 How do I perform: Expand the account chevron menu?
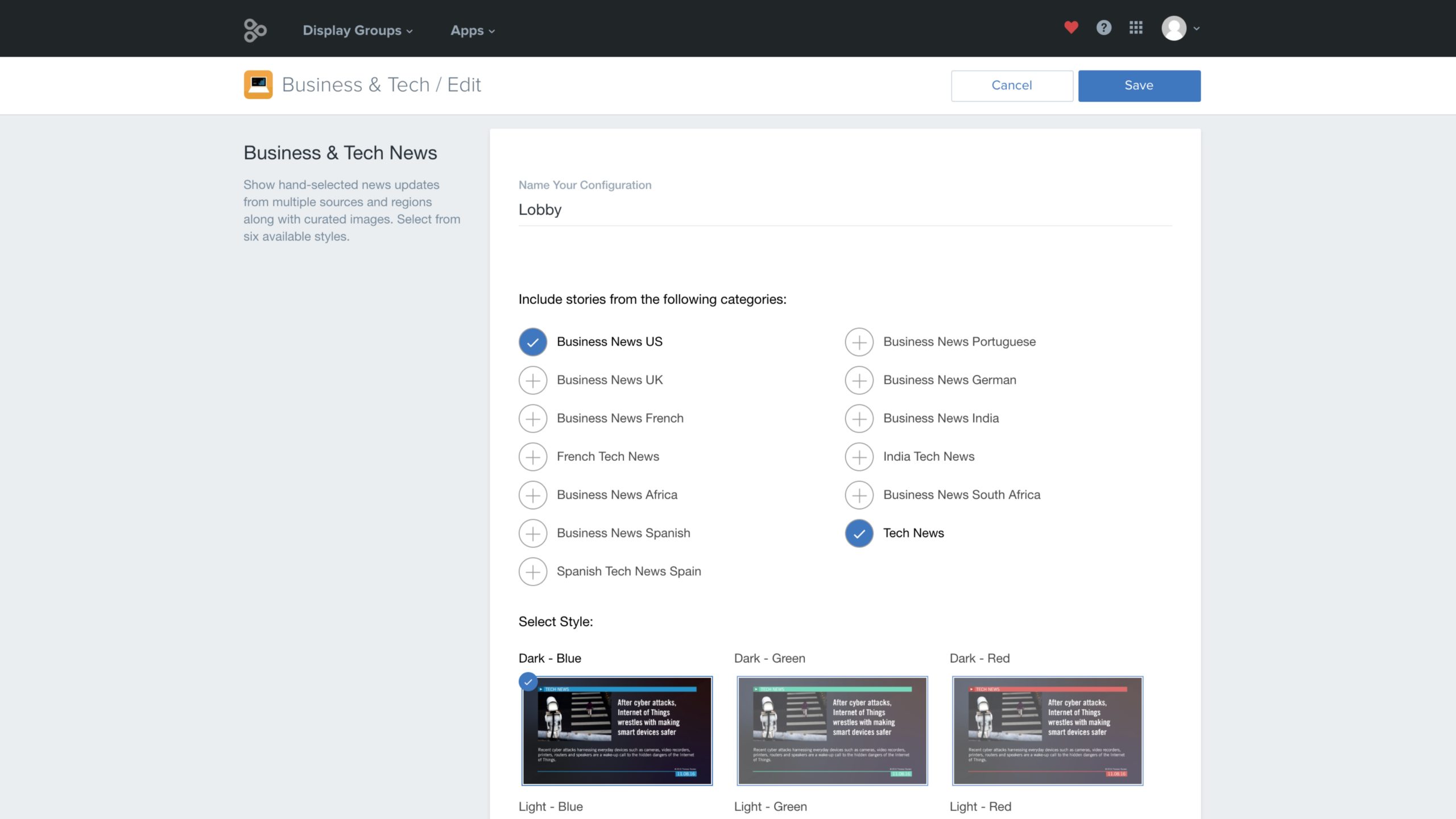[x=1197, y=28]
